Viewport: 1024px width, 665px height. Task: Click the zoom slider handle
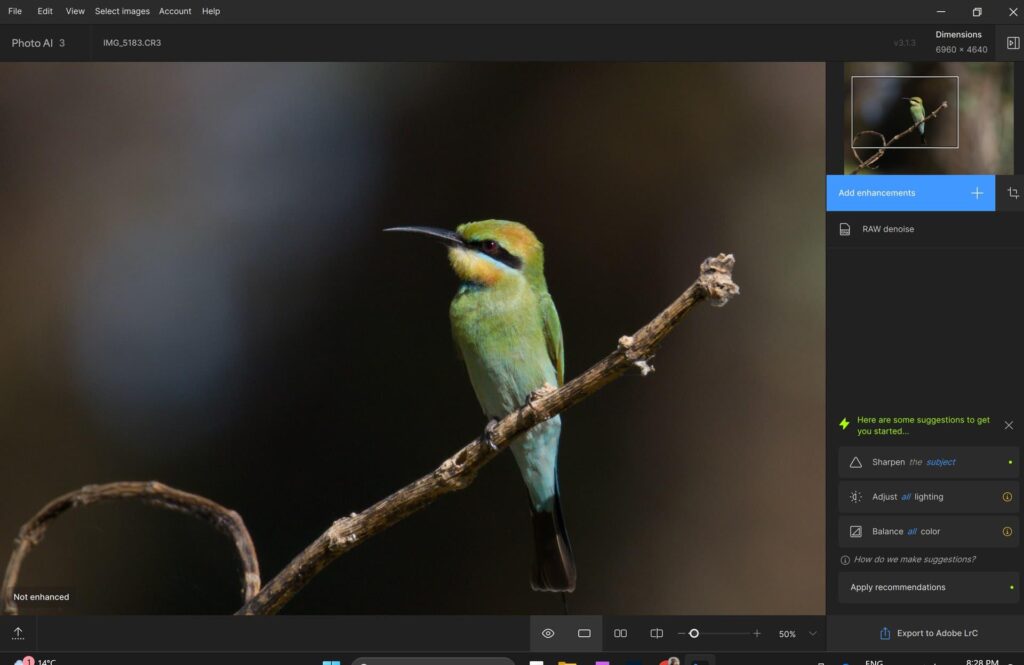coord(694,634)
